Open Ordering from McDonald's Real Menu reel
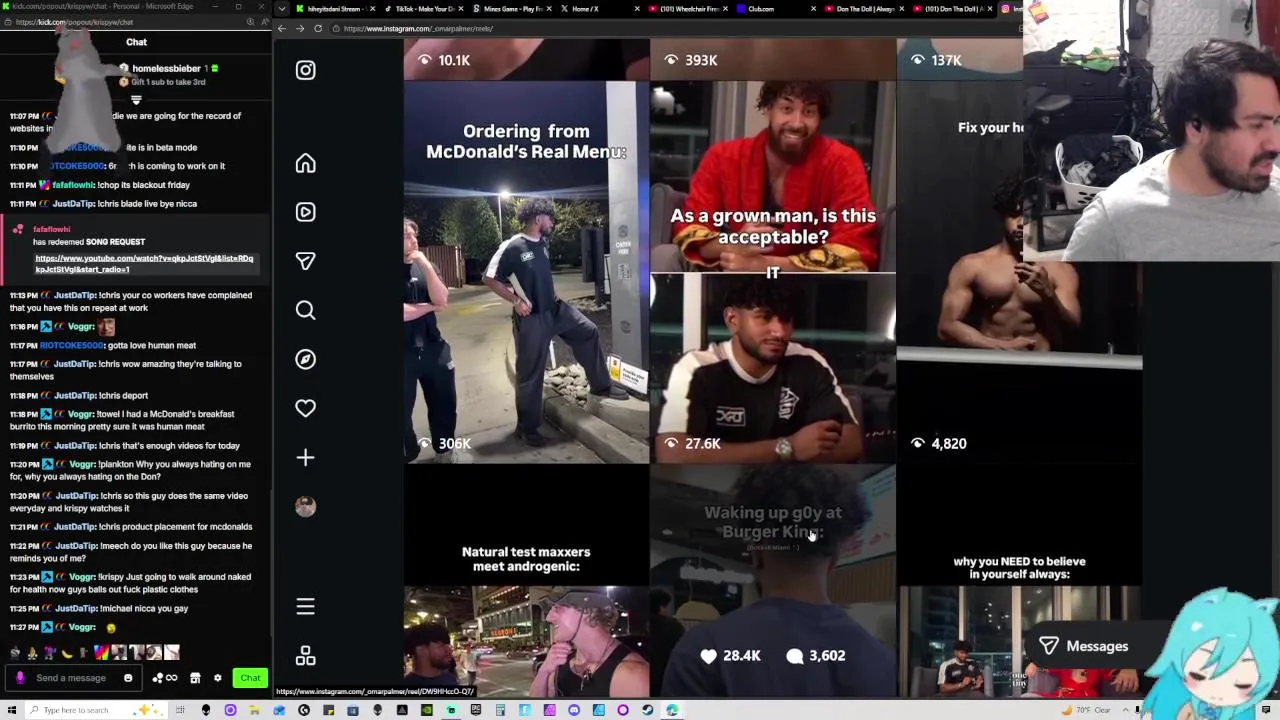Screen dimensions: 1280x720 pyautogui.click(x=526, y=272)
